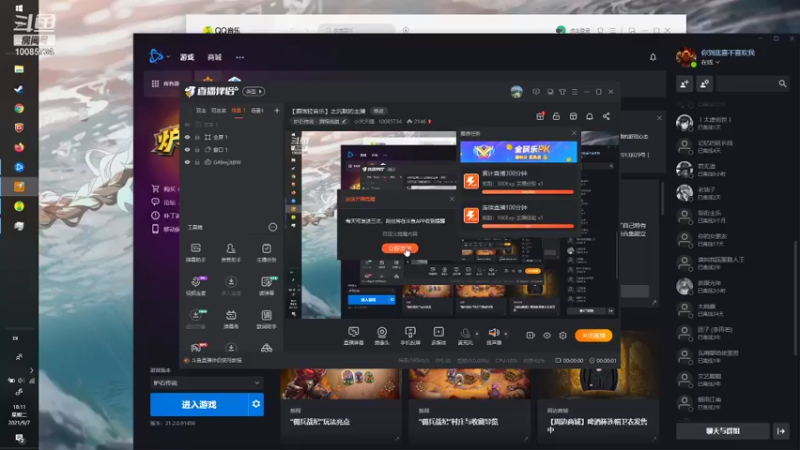Open the share icon in the room header
The image size is (800, 450).
coord(606,116)
